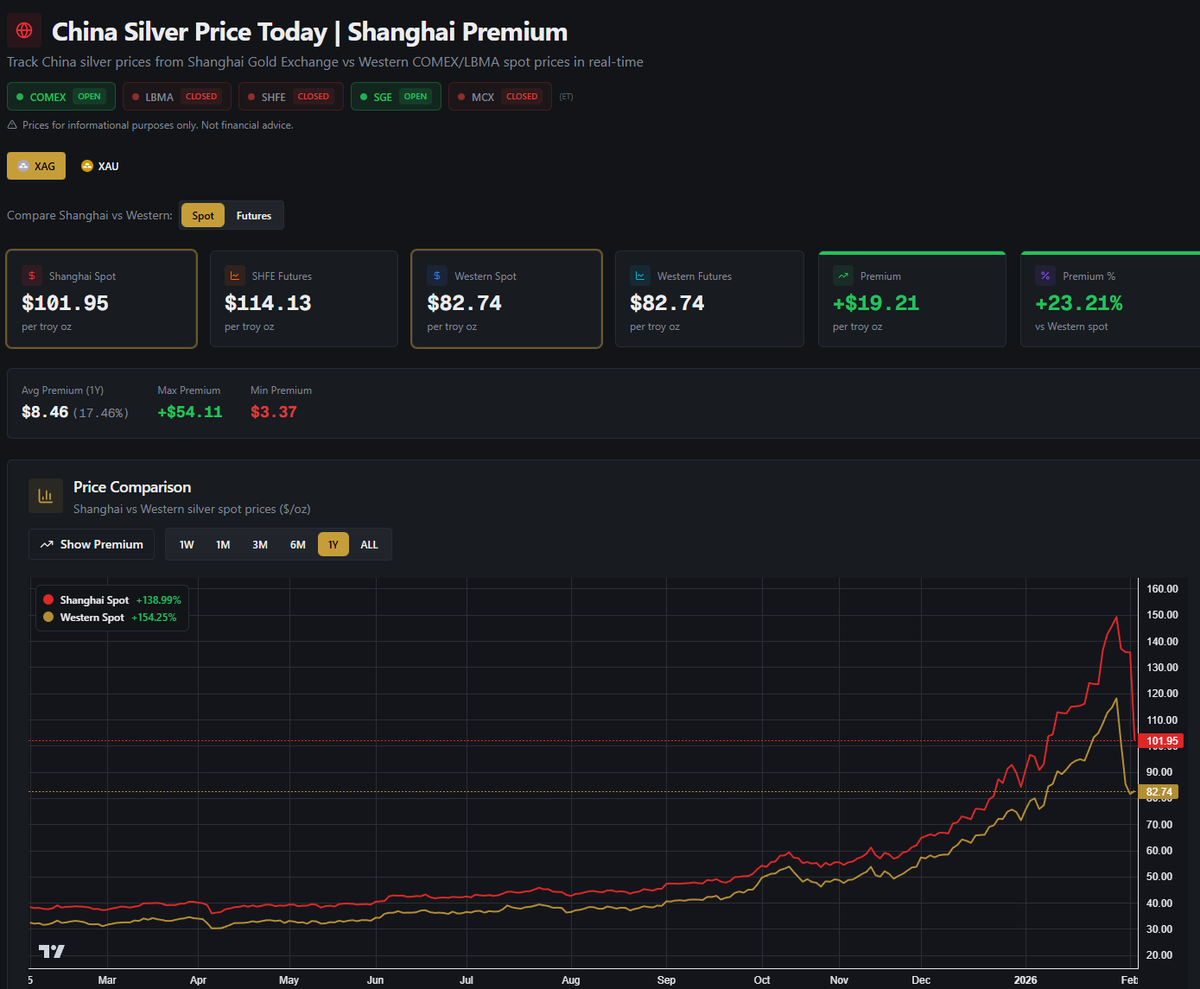Image resolution: width=1200 pixels, height=989 pixels.
Task: Select the XAG silver metal toggle
Action: click(x=36, y=166)
